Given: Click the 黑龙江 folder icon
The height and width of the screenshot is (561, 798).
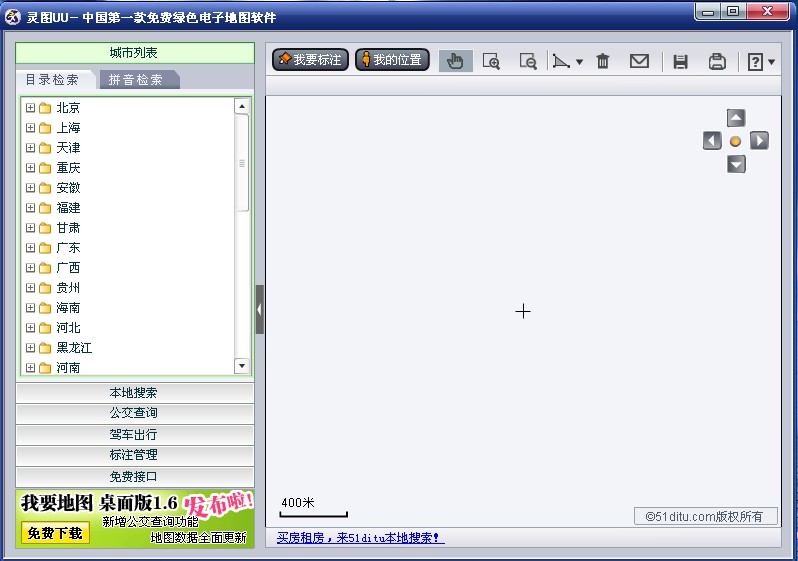Looking at the screenshot, I should (45, 348).
